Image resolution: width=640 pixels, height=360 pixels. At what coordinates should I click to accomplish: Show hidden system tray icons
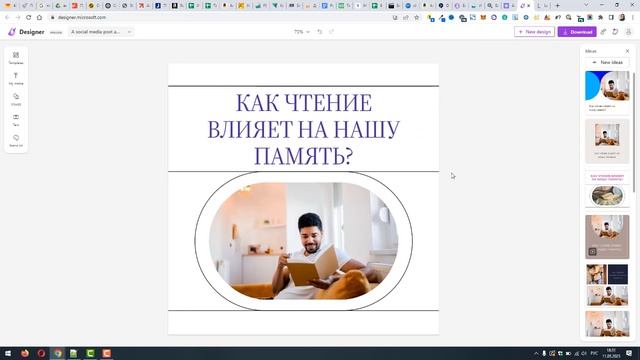[x=536, y=353]
